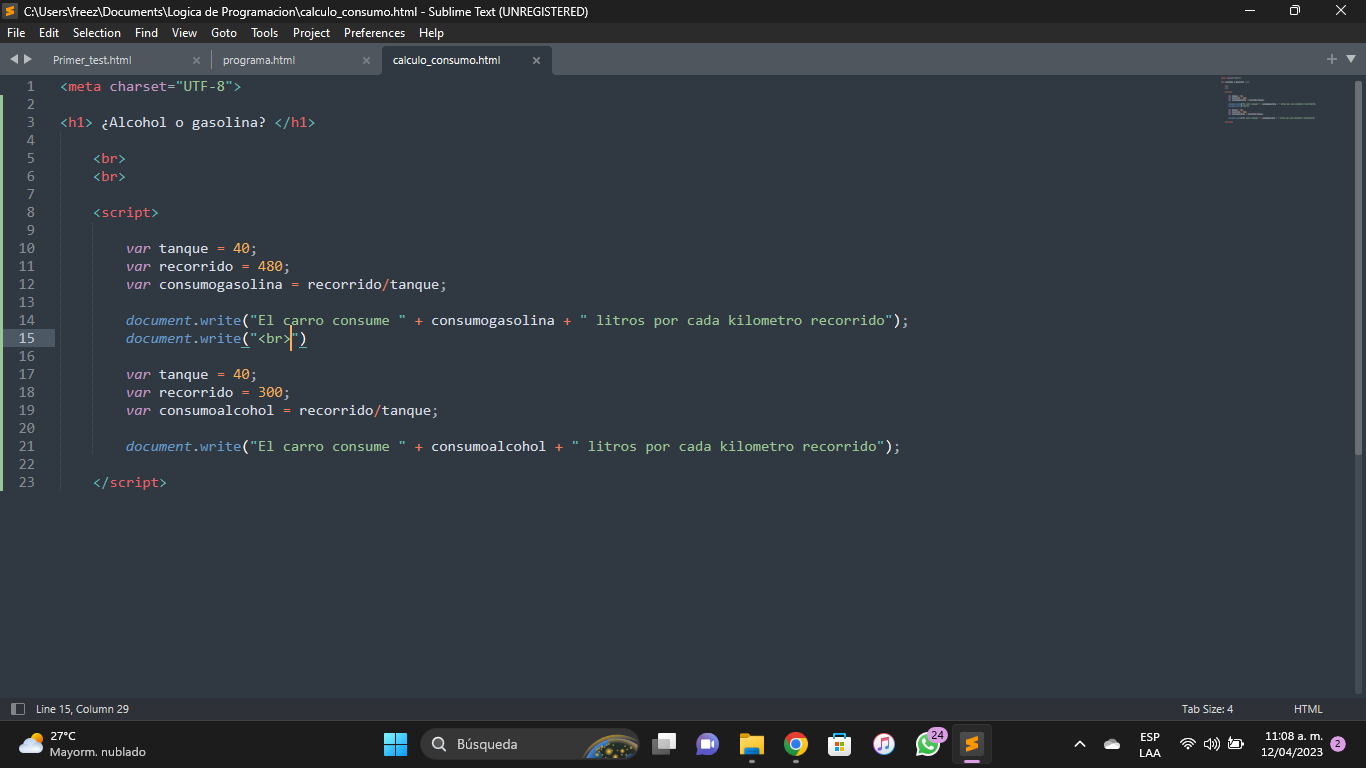Click consumoalcohol variable declaration on line 19

[217, 410]
